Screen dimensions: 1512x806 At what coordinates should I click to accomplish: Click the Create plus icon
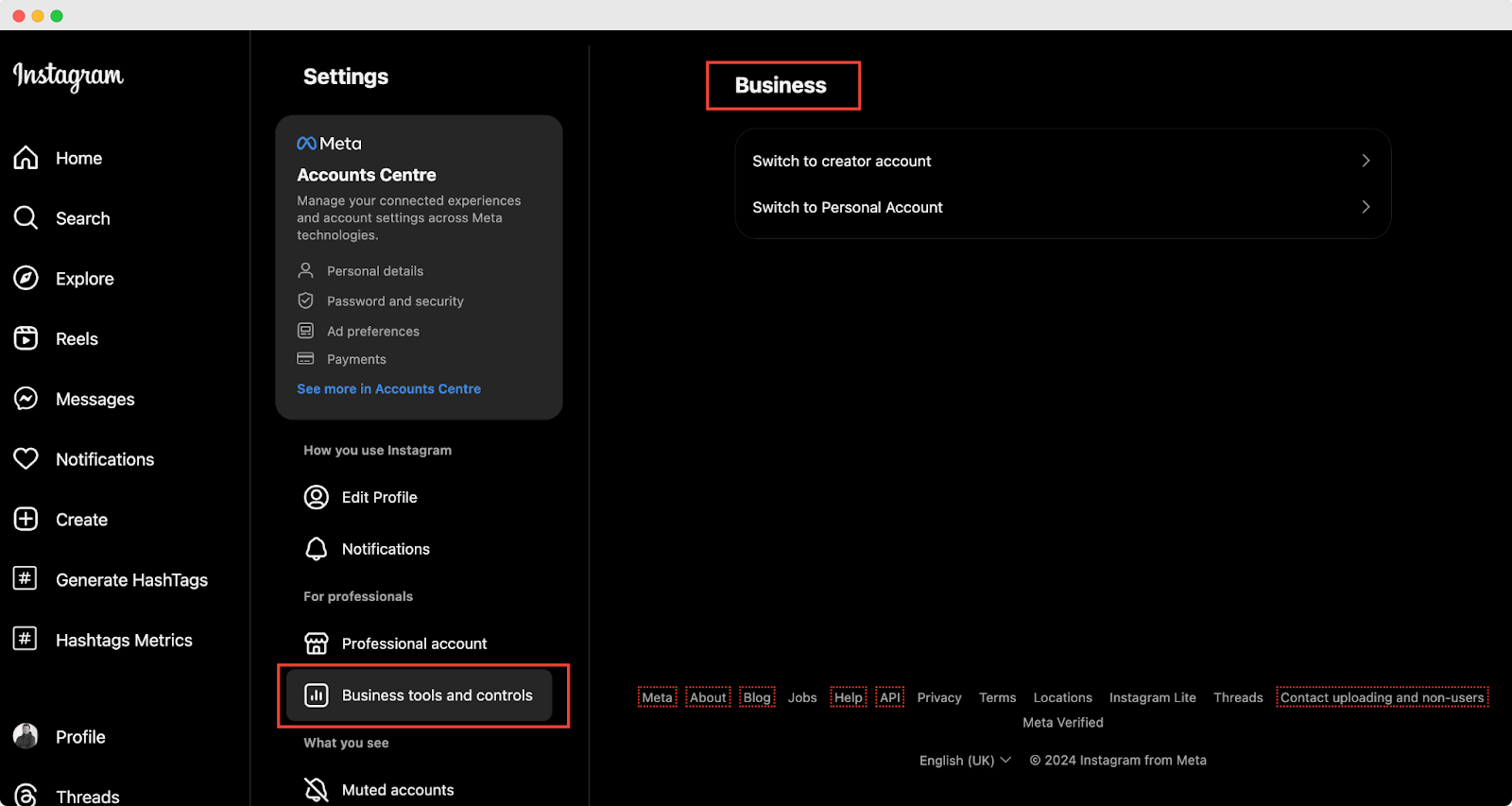click(x=26, y=520)
